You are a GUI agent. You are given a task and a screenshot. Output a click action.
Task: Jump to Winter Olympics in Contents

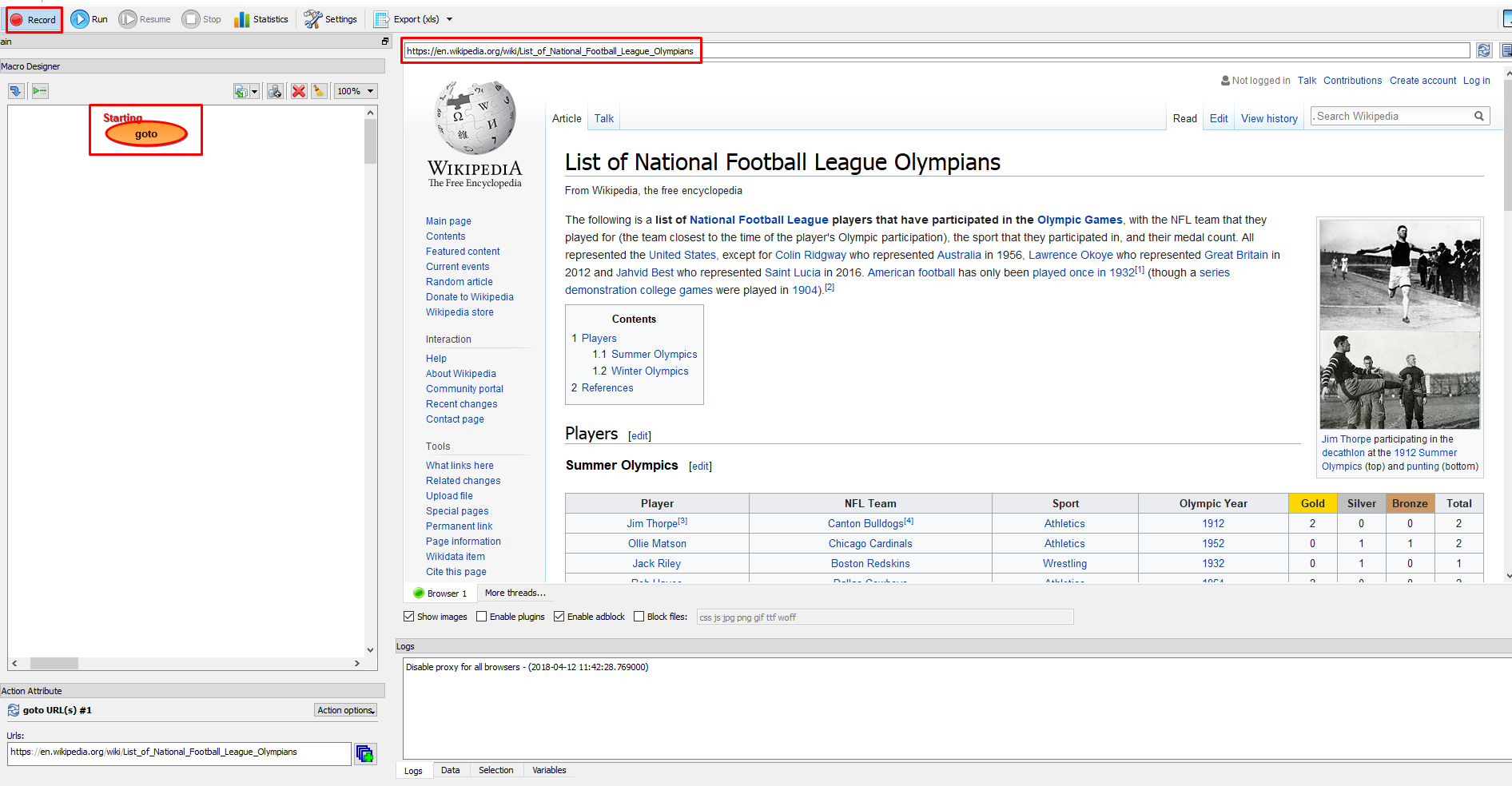point(650,371)
